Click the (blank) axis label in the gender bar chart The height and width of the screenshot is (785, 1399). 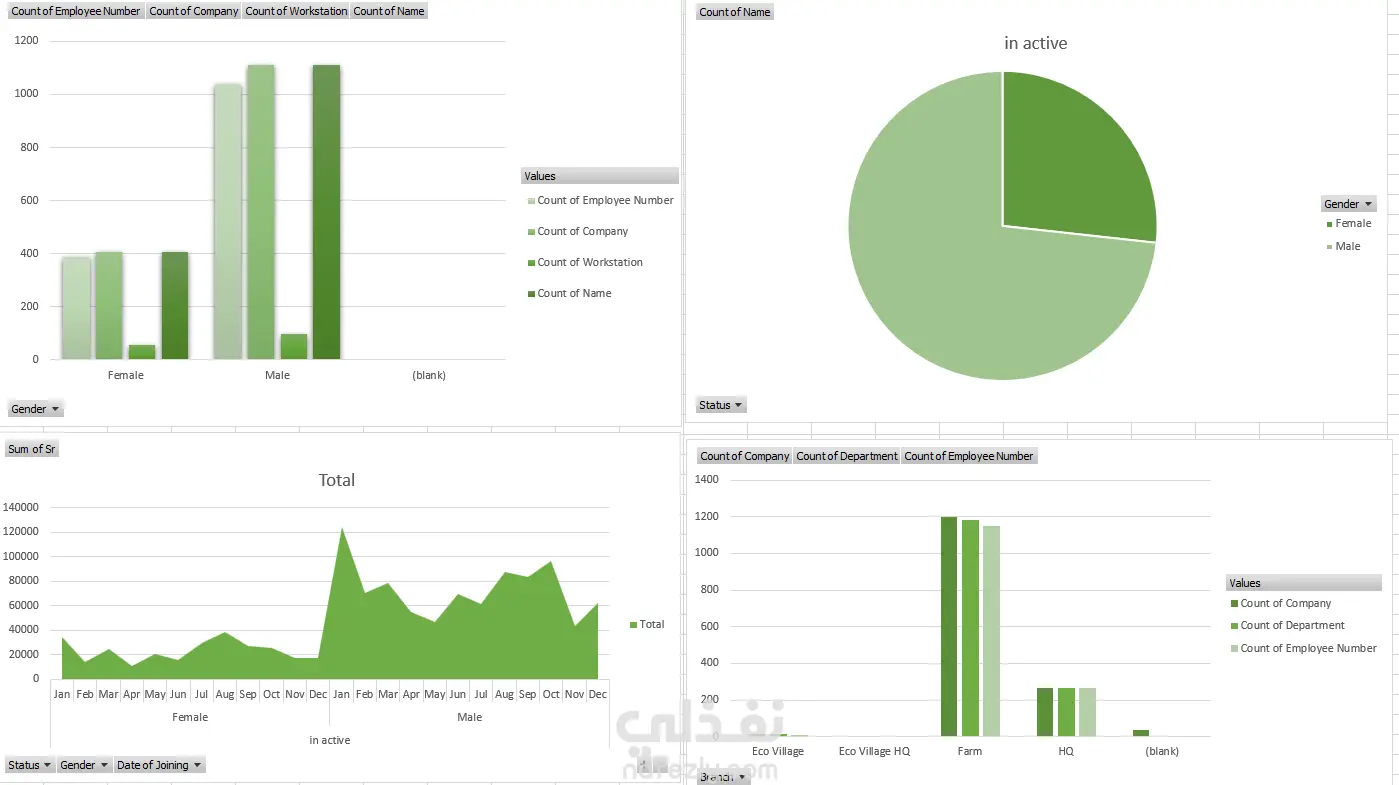click(429, 375)
